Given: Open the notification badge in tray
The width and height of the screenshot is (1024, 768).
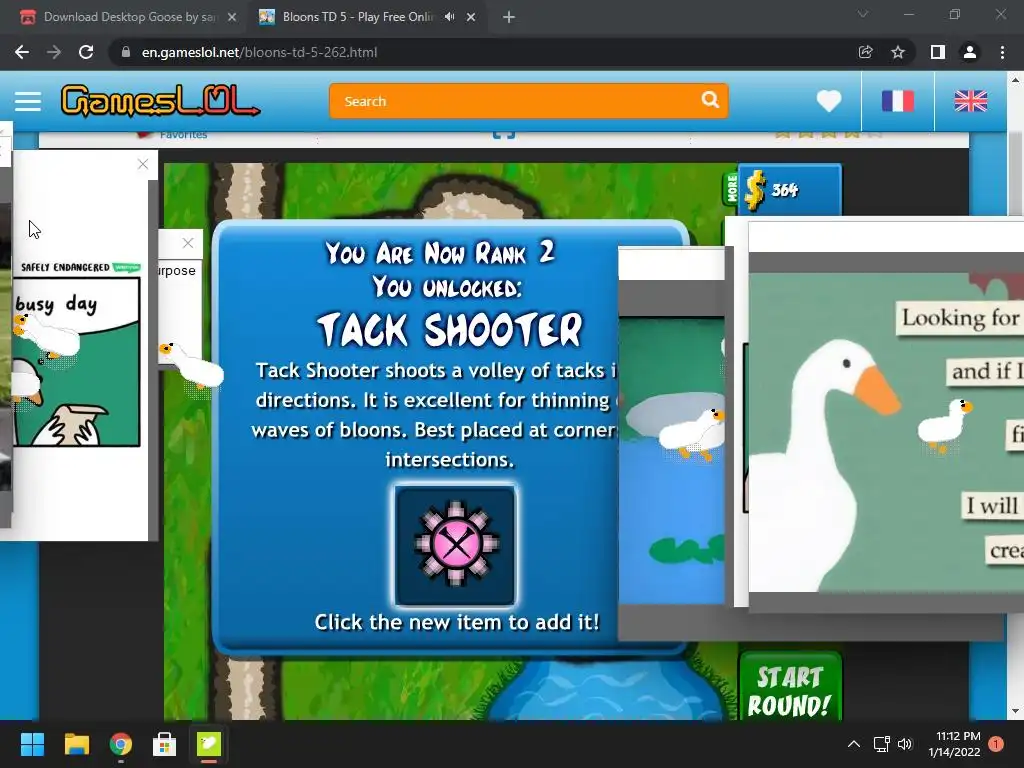Looking at the screenshot, I should [996, 744].
